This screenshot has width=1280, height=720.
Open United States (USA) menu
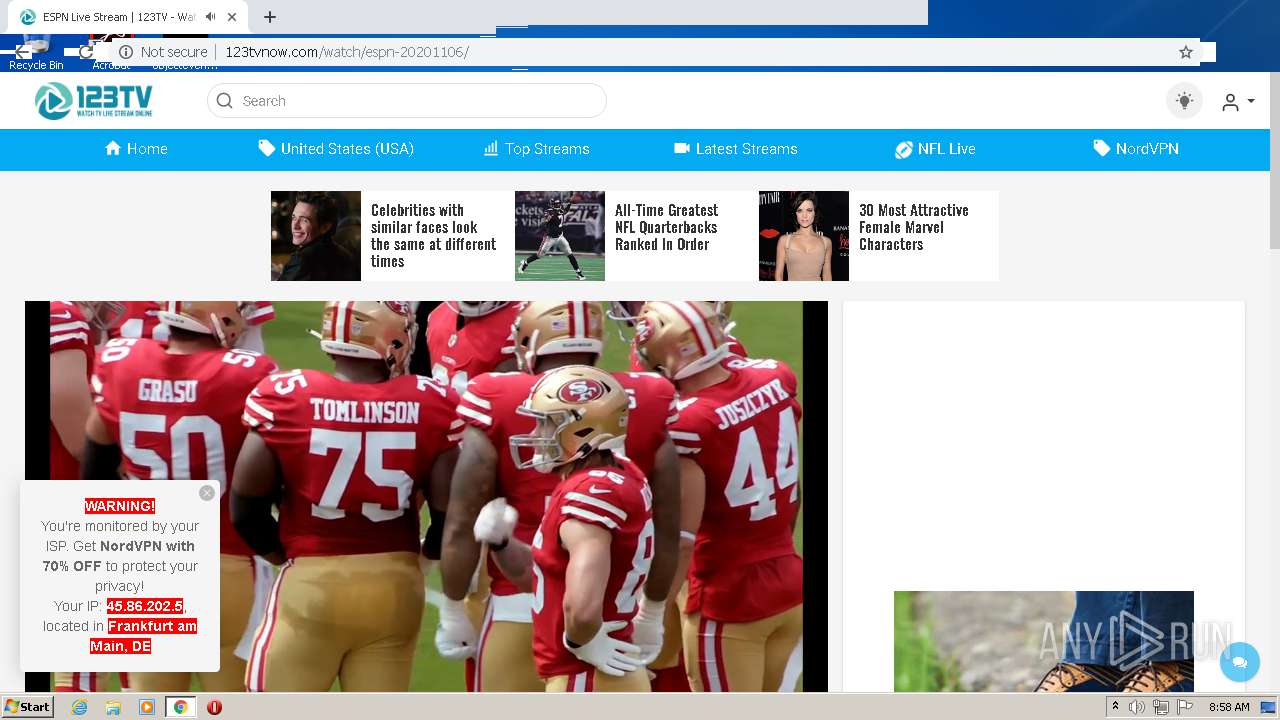(336, 149)
